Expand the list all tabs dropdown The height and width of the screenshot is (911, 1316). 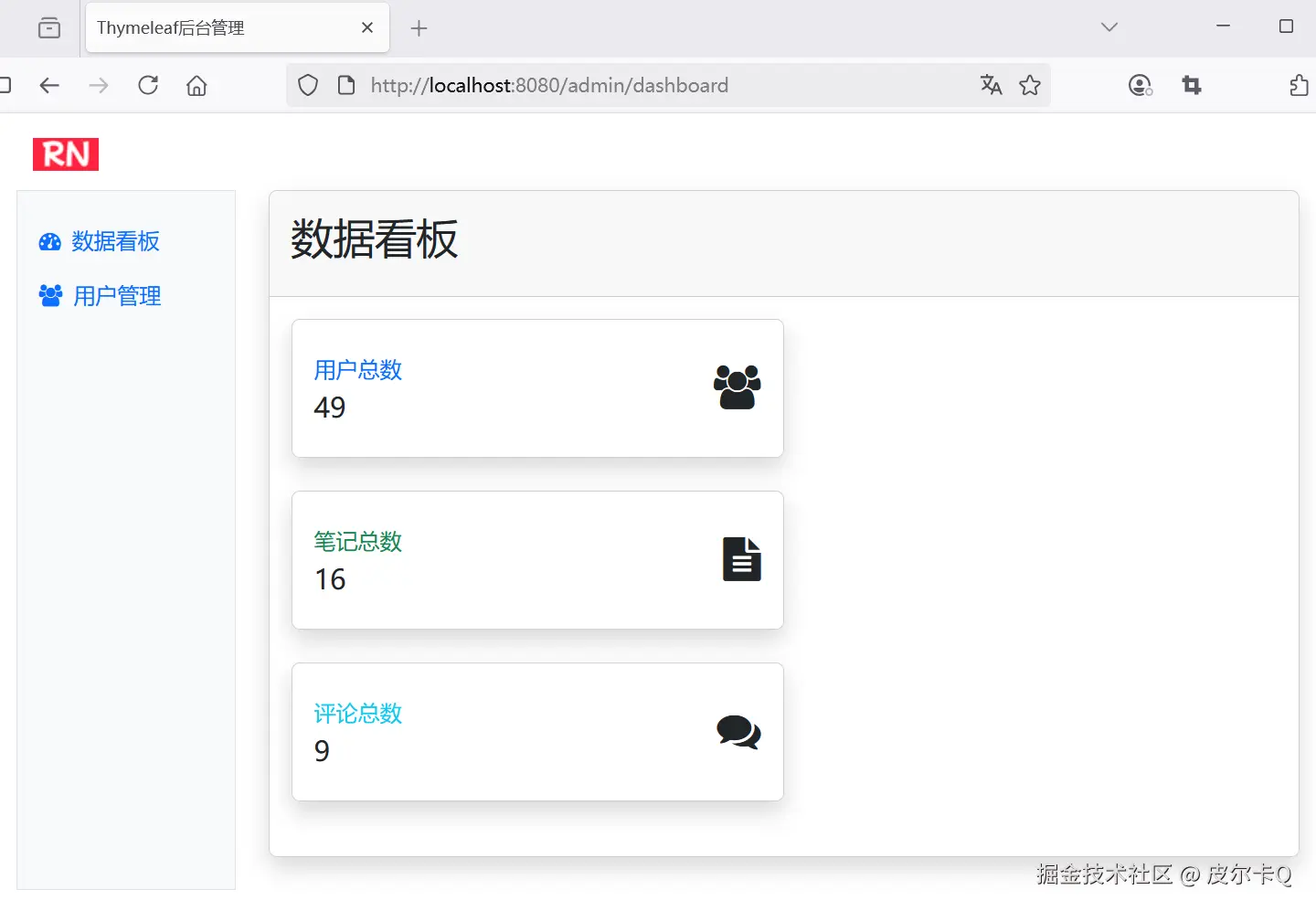pyautogui.click(x=1109, y=27)
